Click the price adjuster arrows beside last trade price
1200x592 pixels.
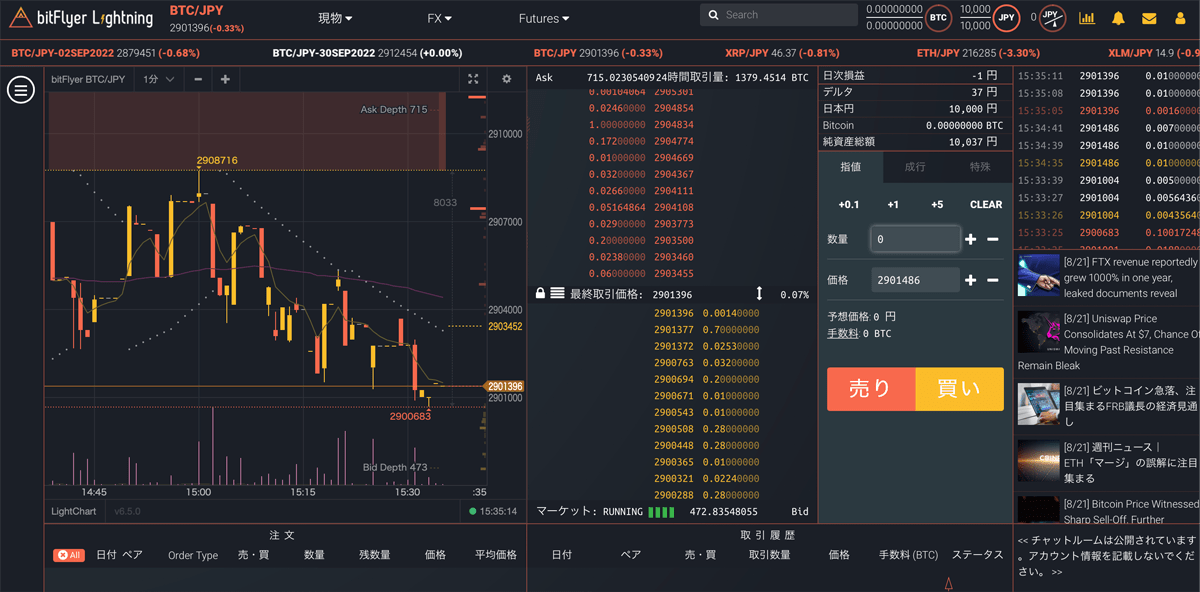tap(759, 295)
